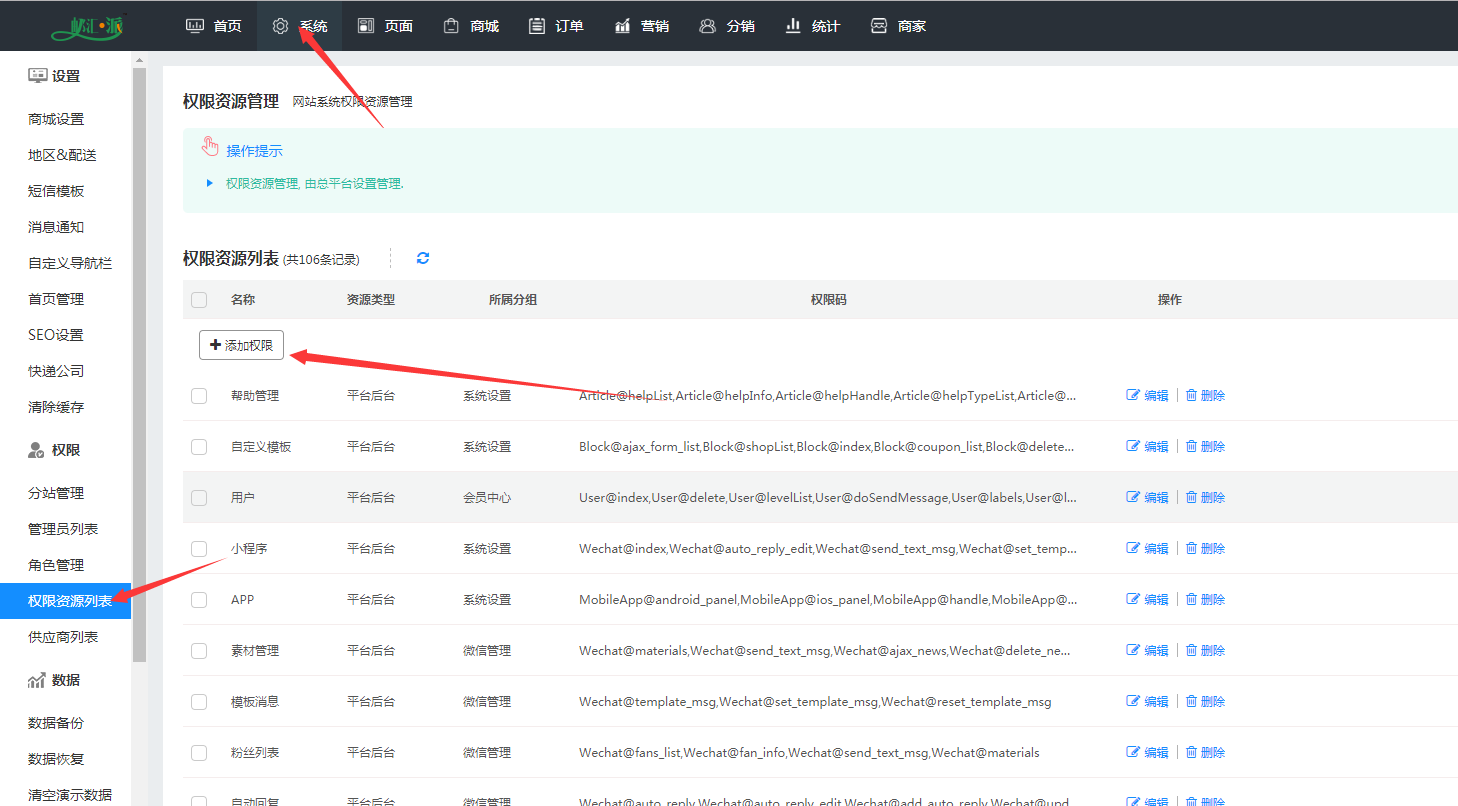The image size is (1458, 806).
Task: Click the delete trash icon for APP row
Action: 1191,599
